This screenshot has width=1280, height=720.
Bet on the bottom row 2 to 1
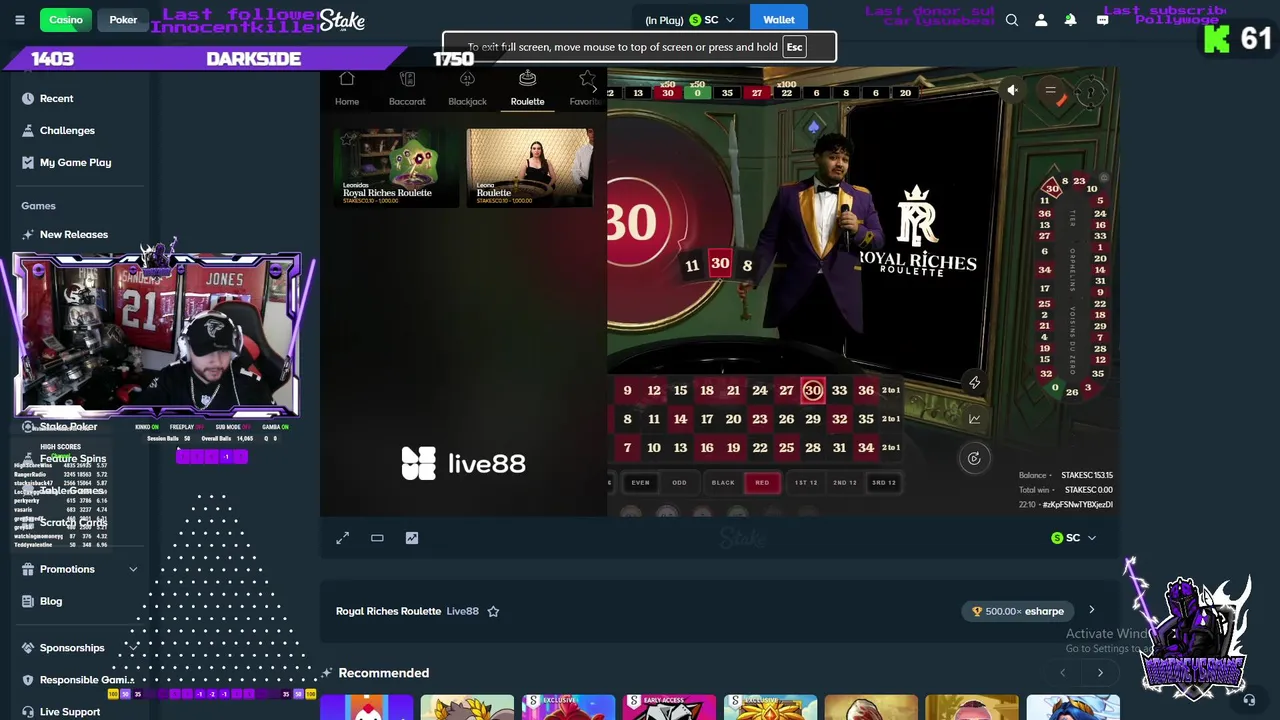click(x=891, y=448)
